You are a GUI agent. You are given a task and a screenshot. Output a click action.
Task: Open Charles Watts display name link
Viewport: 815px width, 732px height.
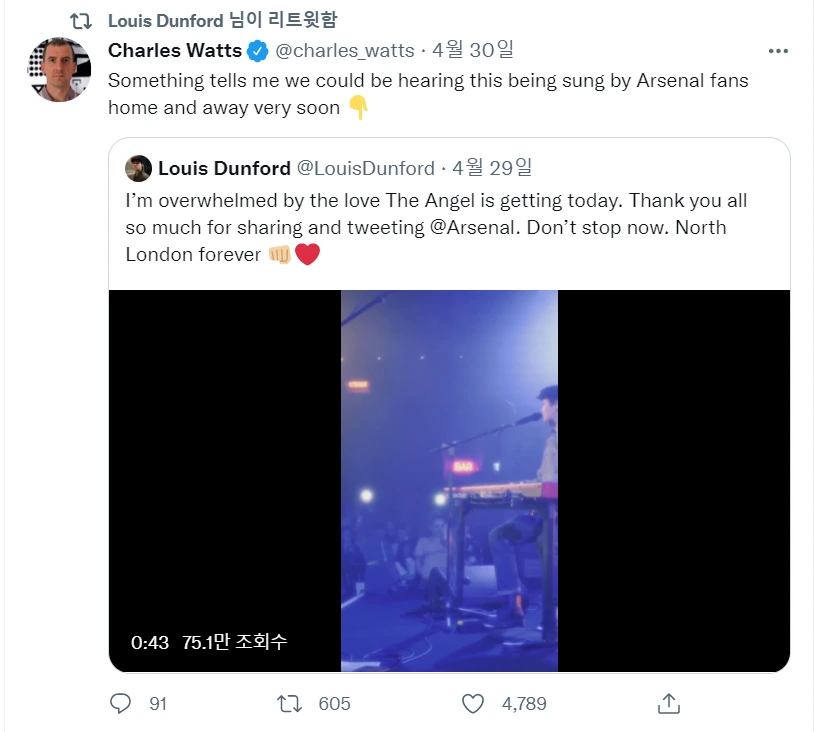pyautogui.click(x=175, y=50)
